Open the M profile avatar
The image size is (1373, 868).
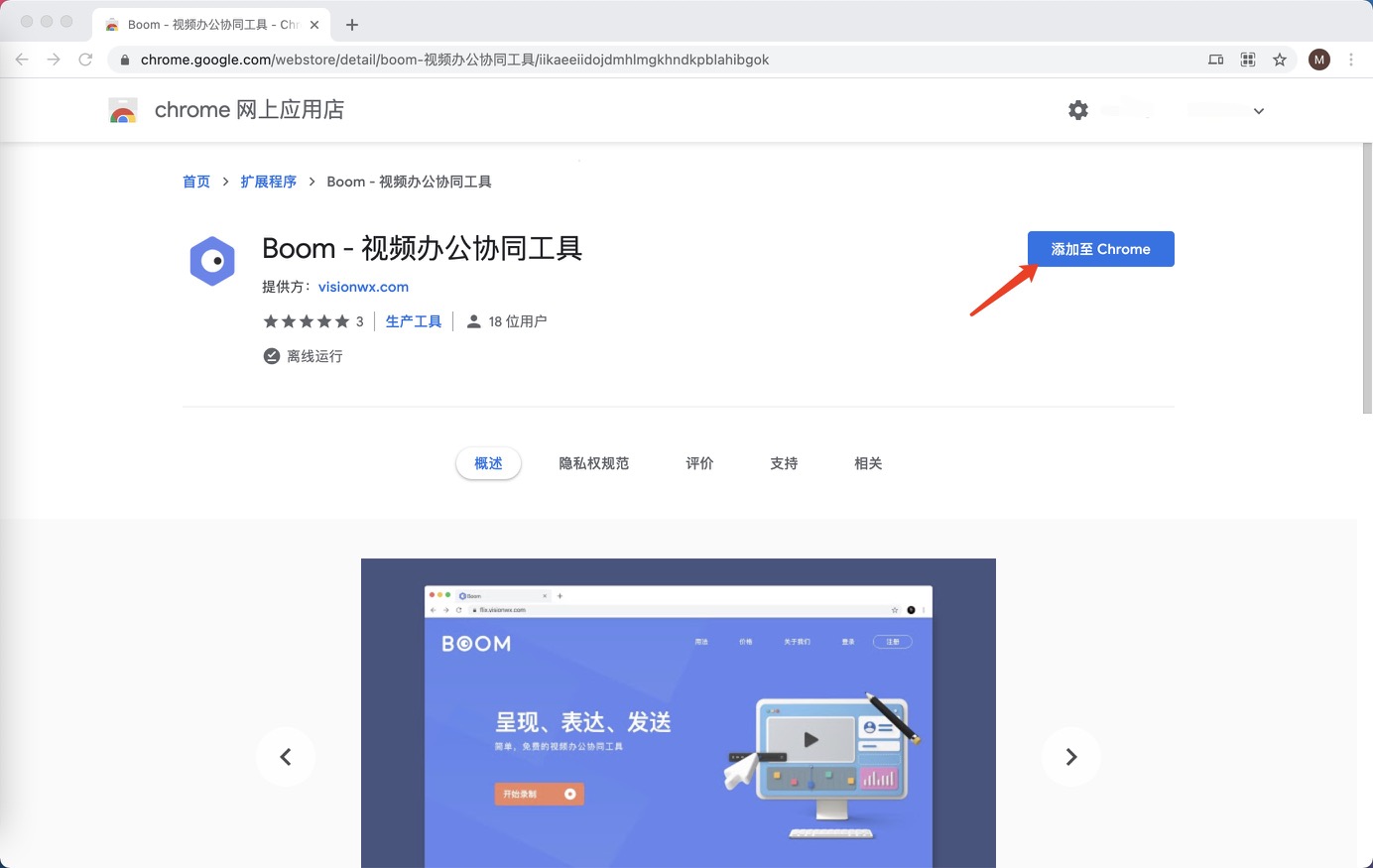[1319, 60]
